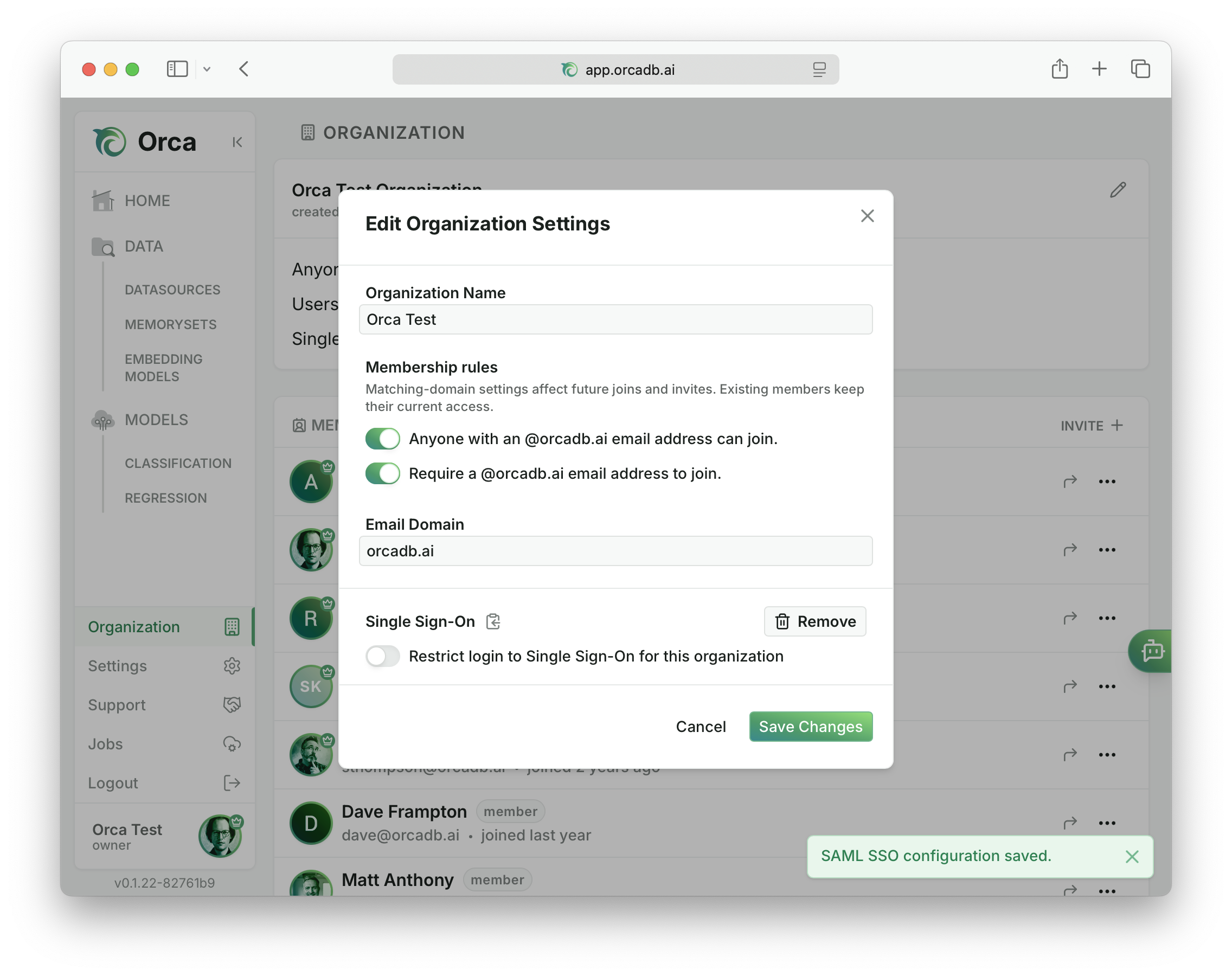Disable joining with an @orcadb.ai email address

point(382,438)
